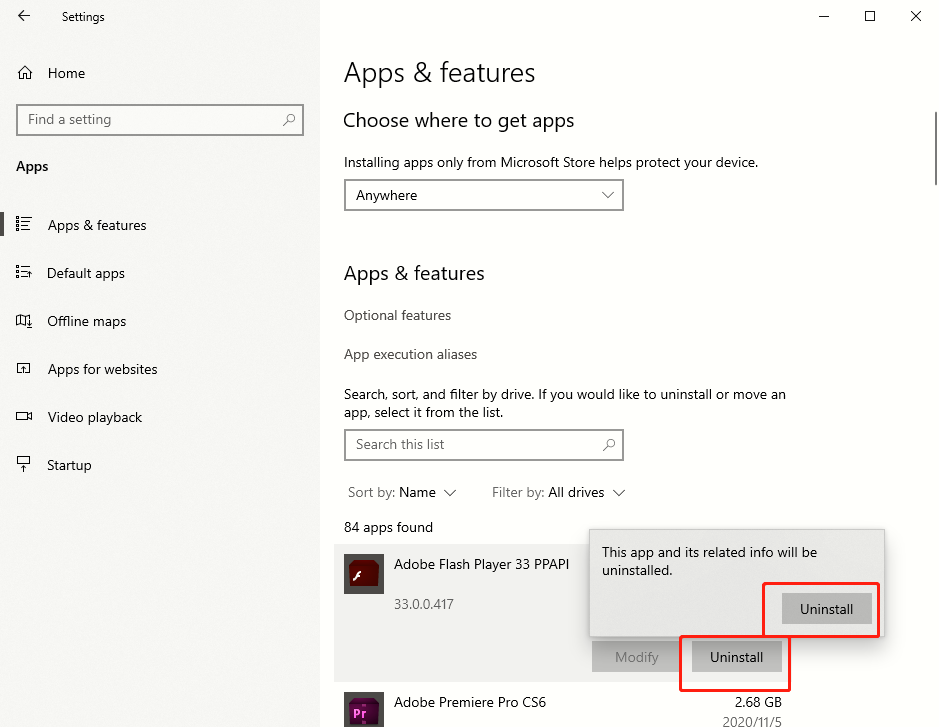Open the Default apps page
Viewport: 939px width, 727px height.
coord(86,273)
